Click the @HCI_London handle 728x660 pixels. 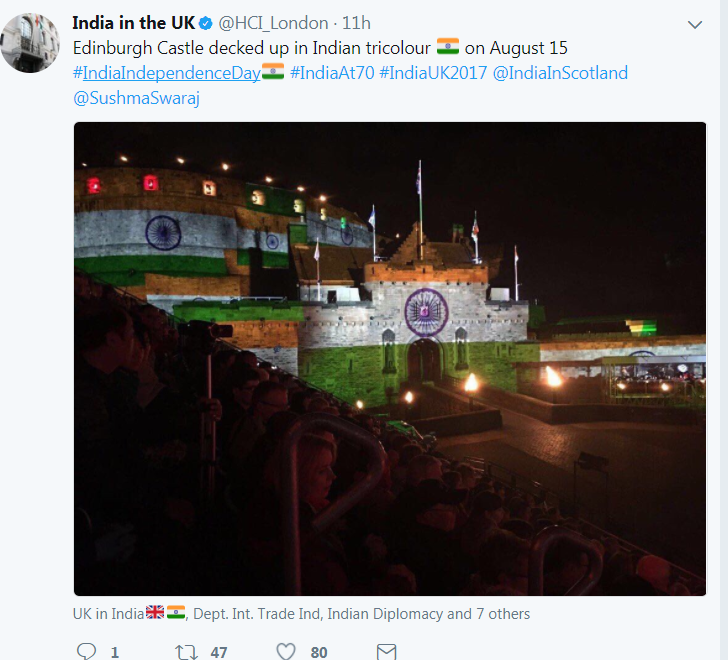[x=273, y=23]
